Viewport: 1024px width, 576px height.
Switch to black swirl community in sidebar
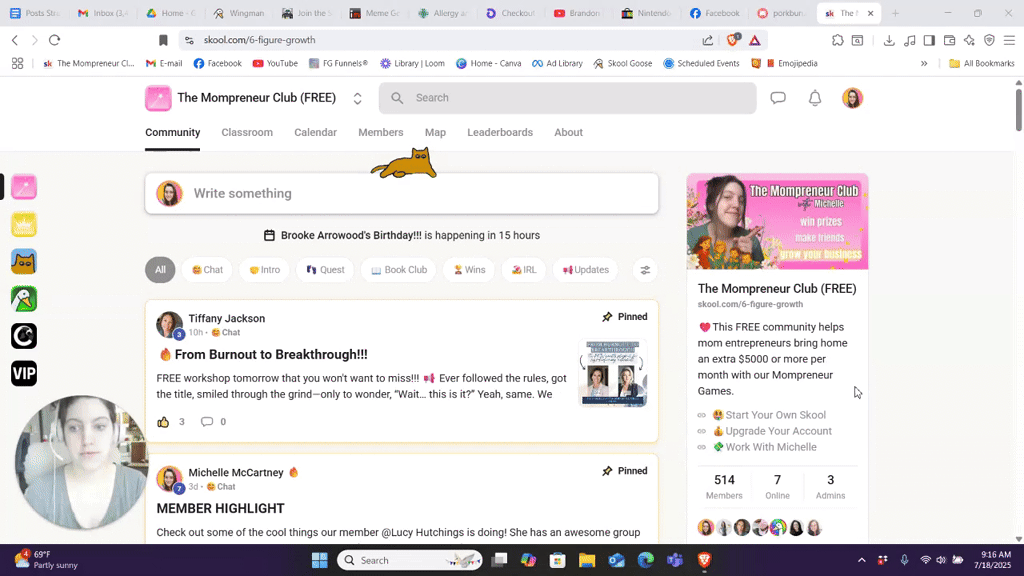24,336
